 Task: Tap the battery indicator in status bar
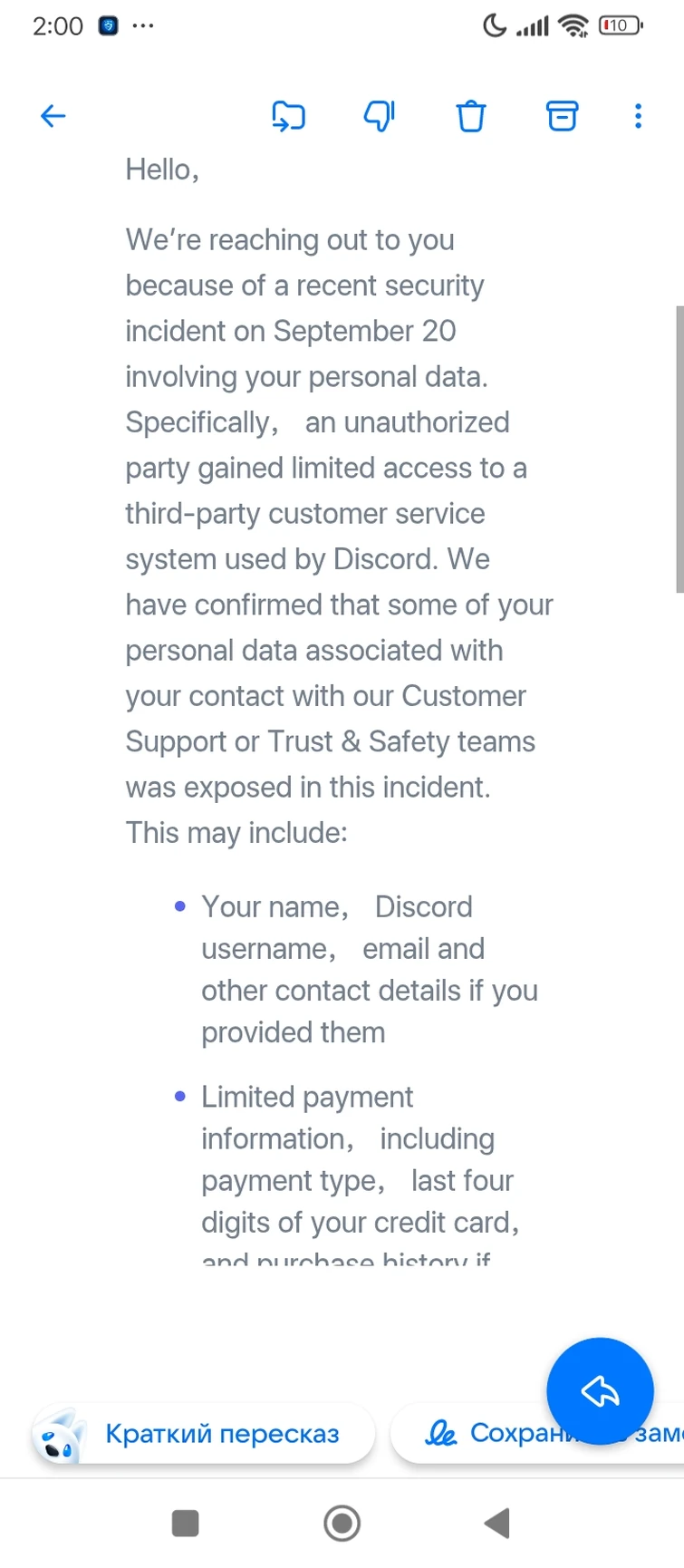pyautogui.click(x=620, y=25)
